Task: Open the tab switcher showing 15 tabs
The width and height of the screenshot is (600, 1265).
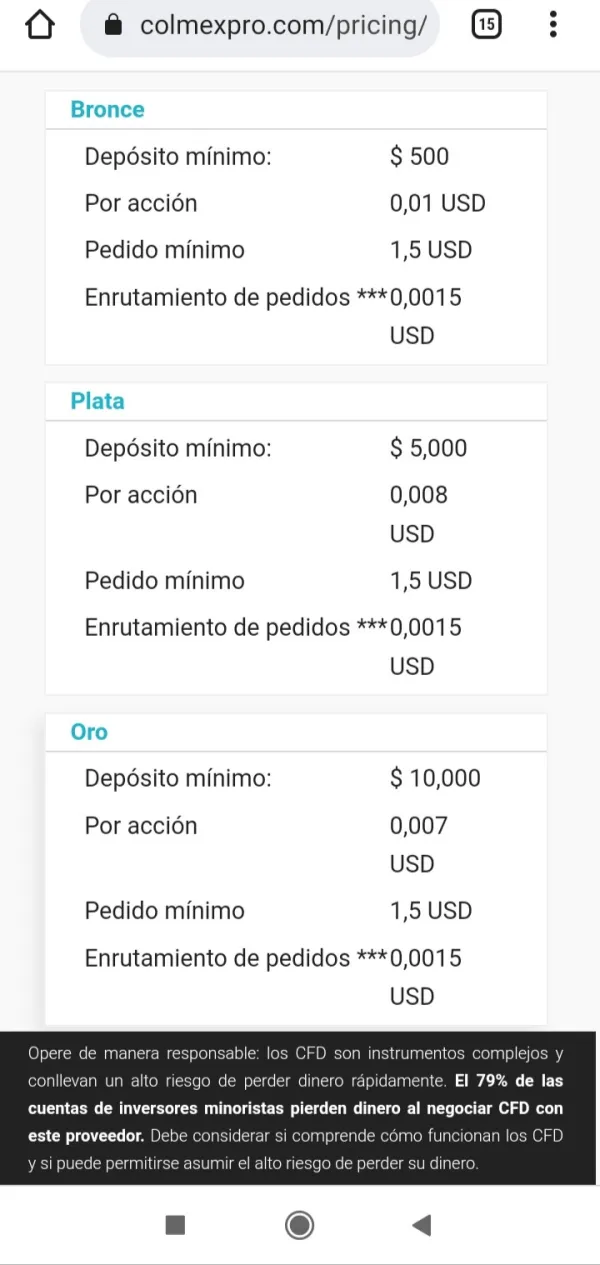Action: pyautogui.click(x=485, y=26)
